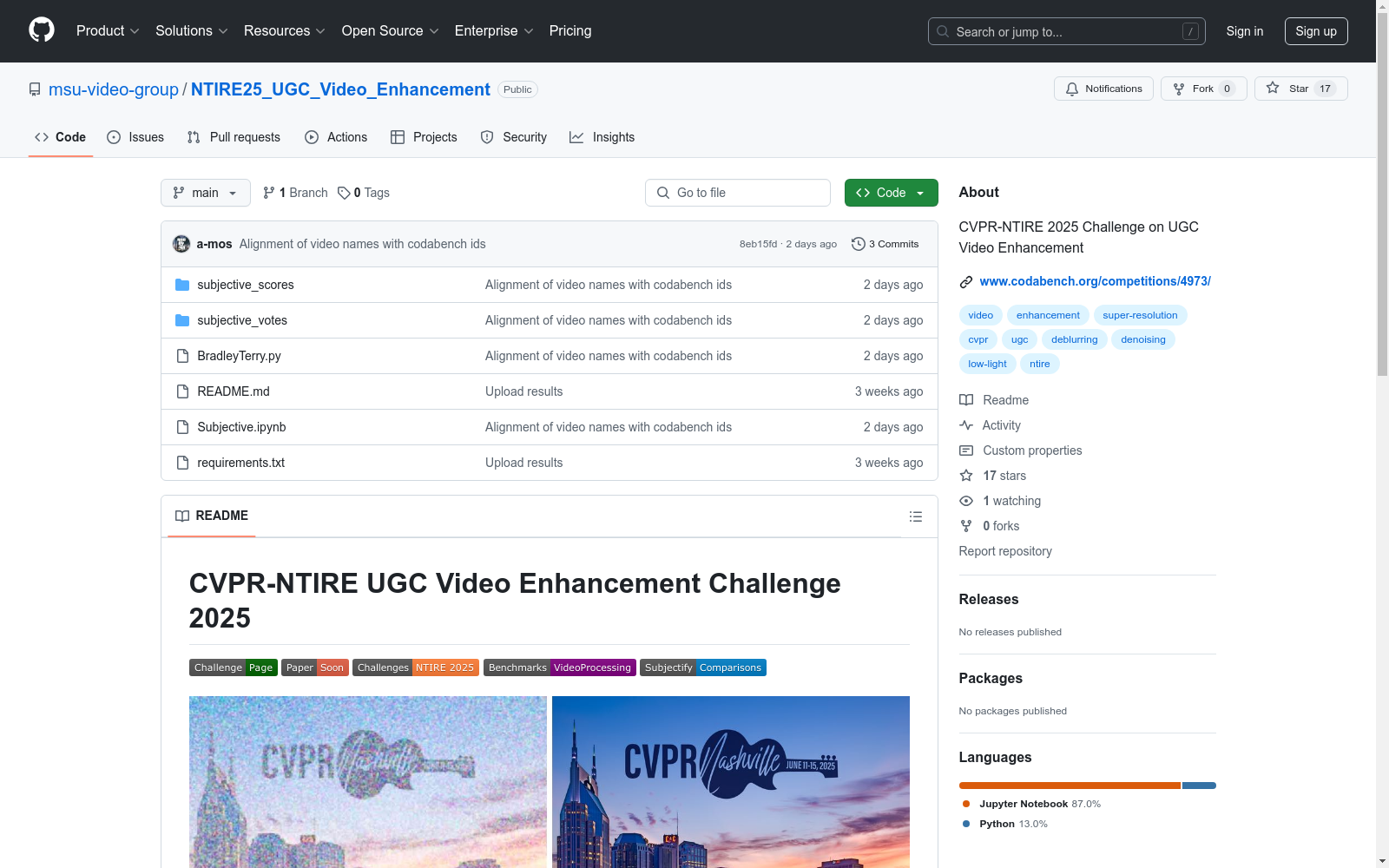Click the search magnifier icon in header

coord(943,31)
